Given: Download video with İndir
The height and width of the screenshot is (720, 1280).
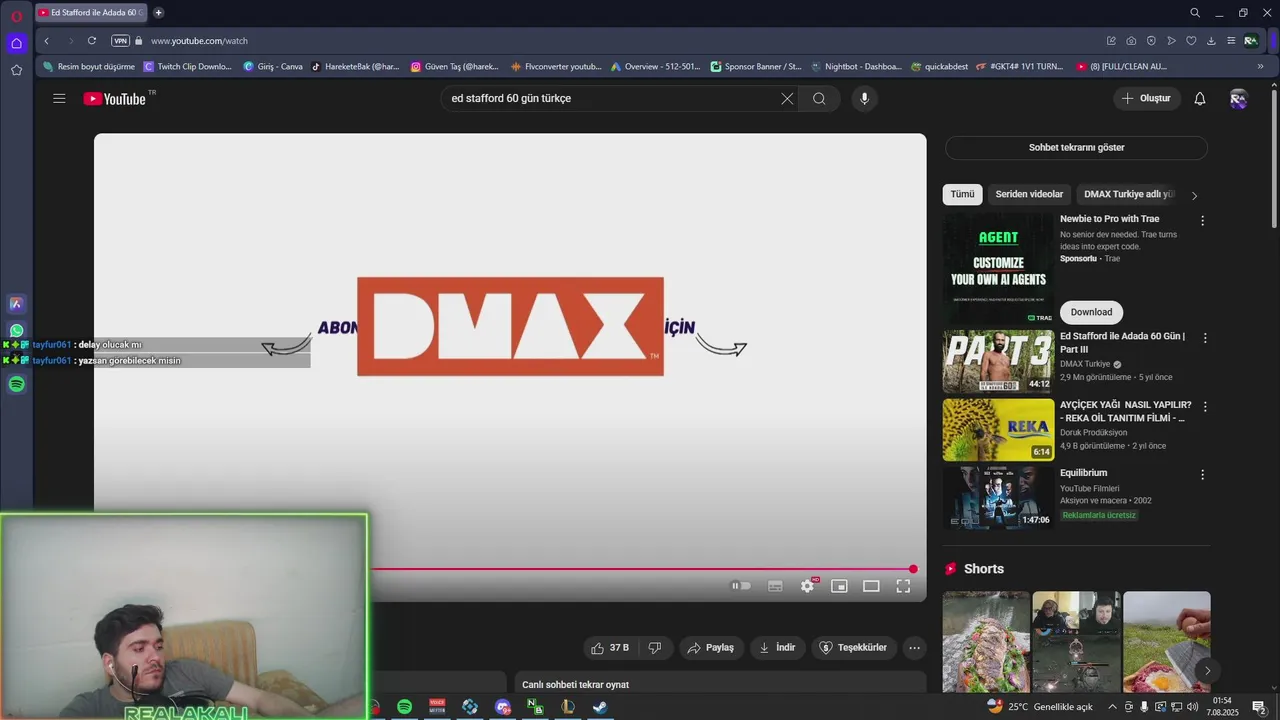Looking at the screenshot, I should [x=778, y=648].
